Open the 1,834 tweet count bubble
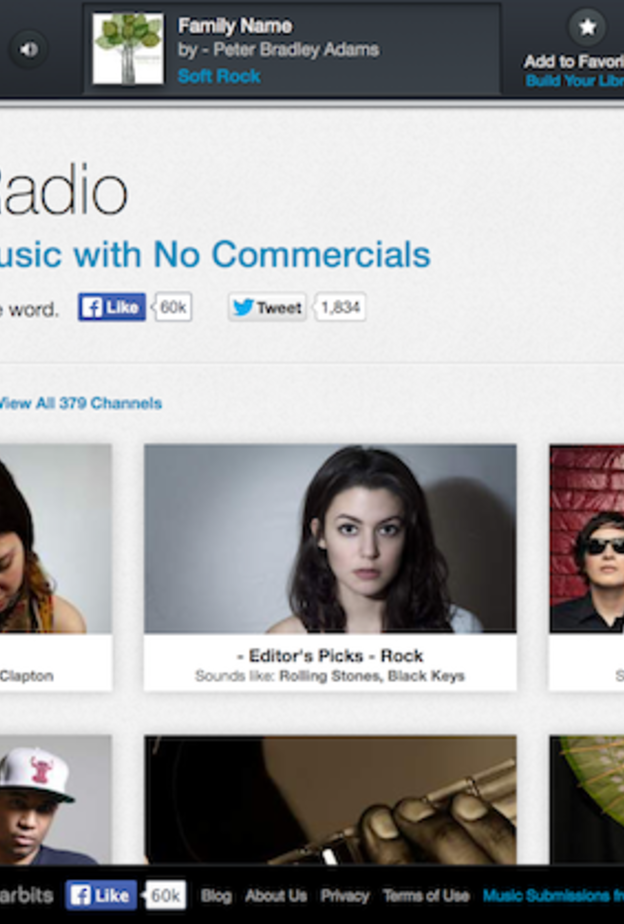The image size is (624, 924). (x=340, y=308)
